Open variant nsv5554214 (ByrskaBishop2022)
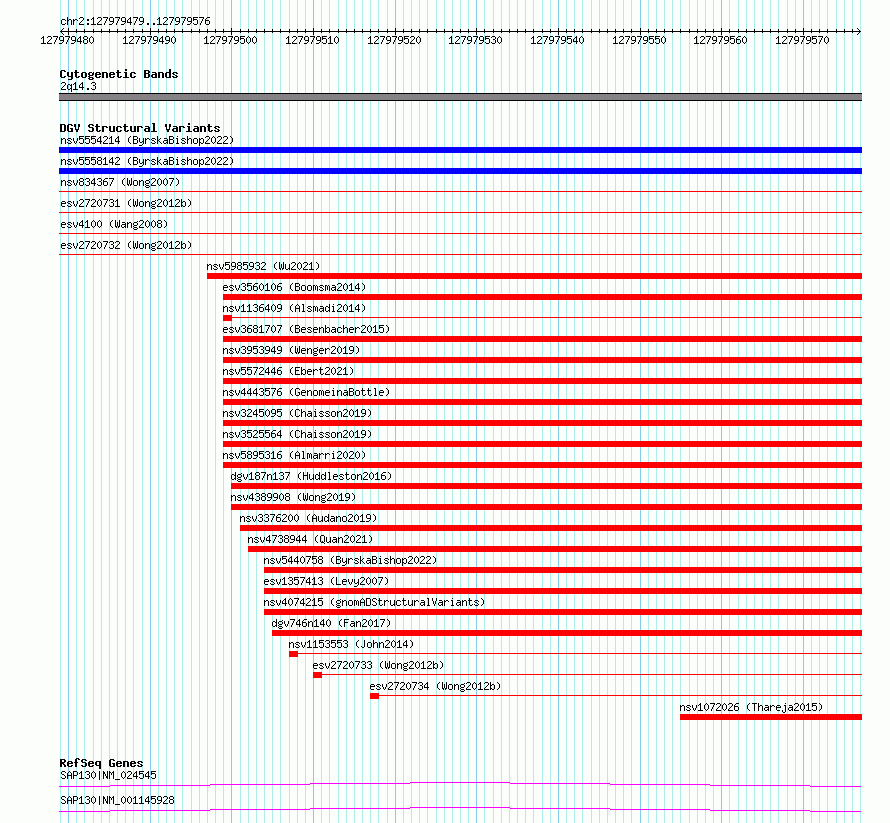The image size is (890, 823). [x=147, y=140]
